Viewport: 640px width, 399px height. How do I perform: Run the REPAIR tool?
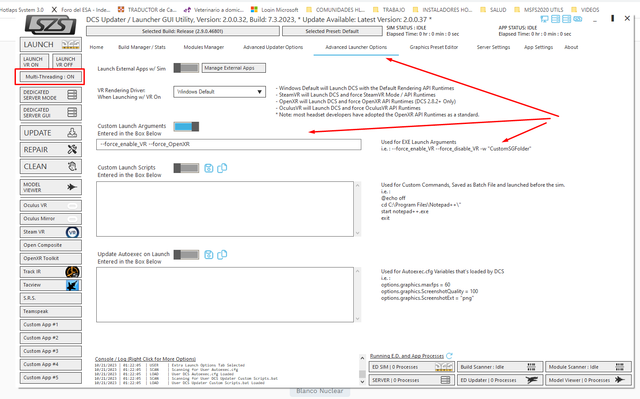[51, 150]
